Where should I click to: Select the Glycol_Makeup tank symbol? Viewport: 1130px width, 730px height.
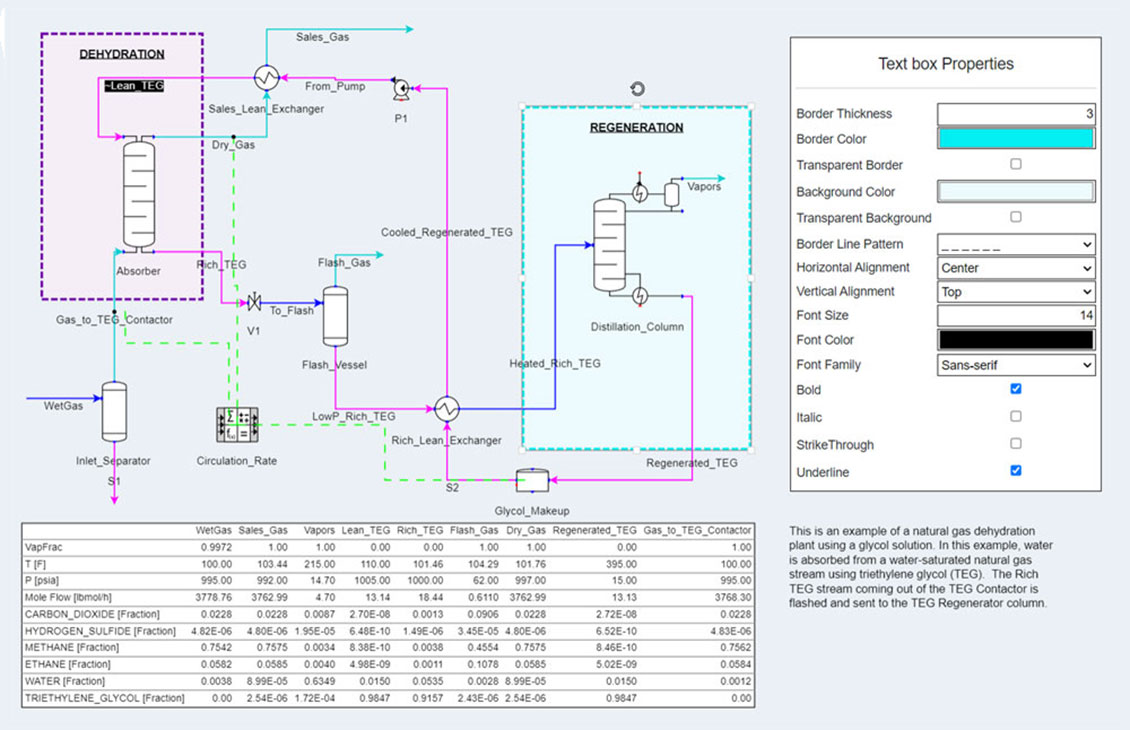click(x=531, y=481)
